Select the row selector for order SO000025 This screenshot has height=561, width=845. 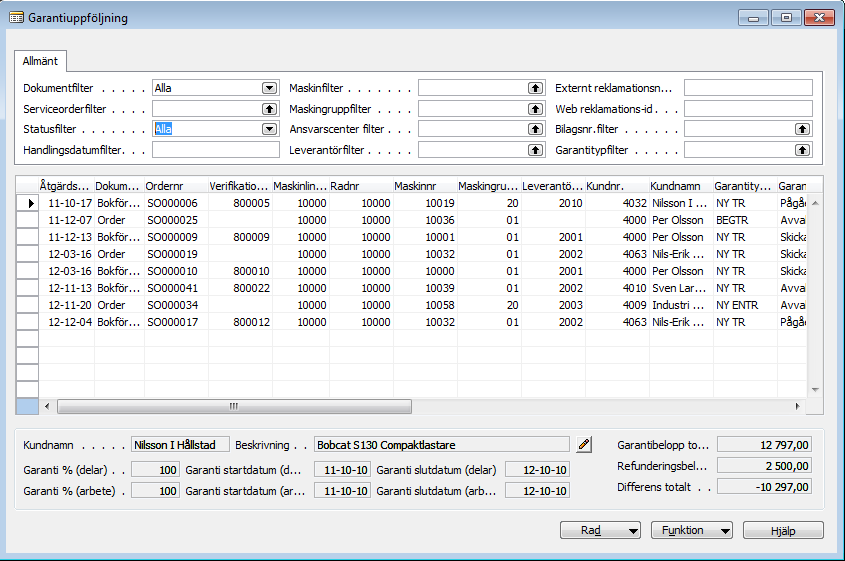point(27,220)
